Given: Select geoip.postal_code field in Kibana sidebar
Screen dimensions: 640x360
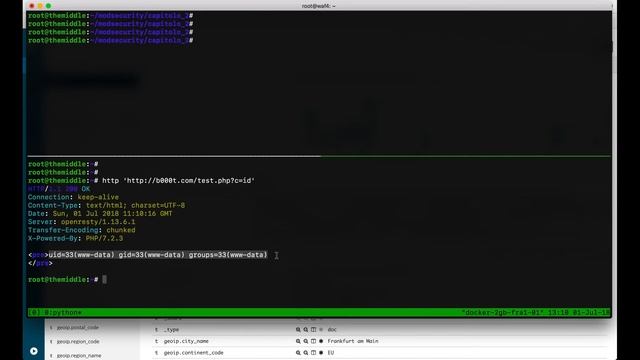Looking at the screenshot, I should 78,327.
